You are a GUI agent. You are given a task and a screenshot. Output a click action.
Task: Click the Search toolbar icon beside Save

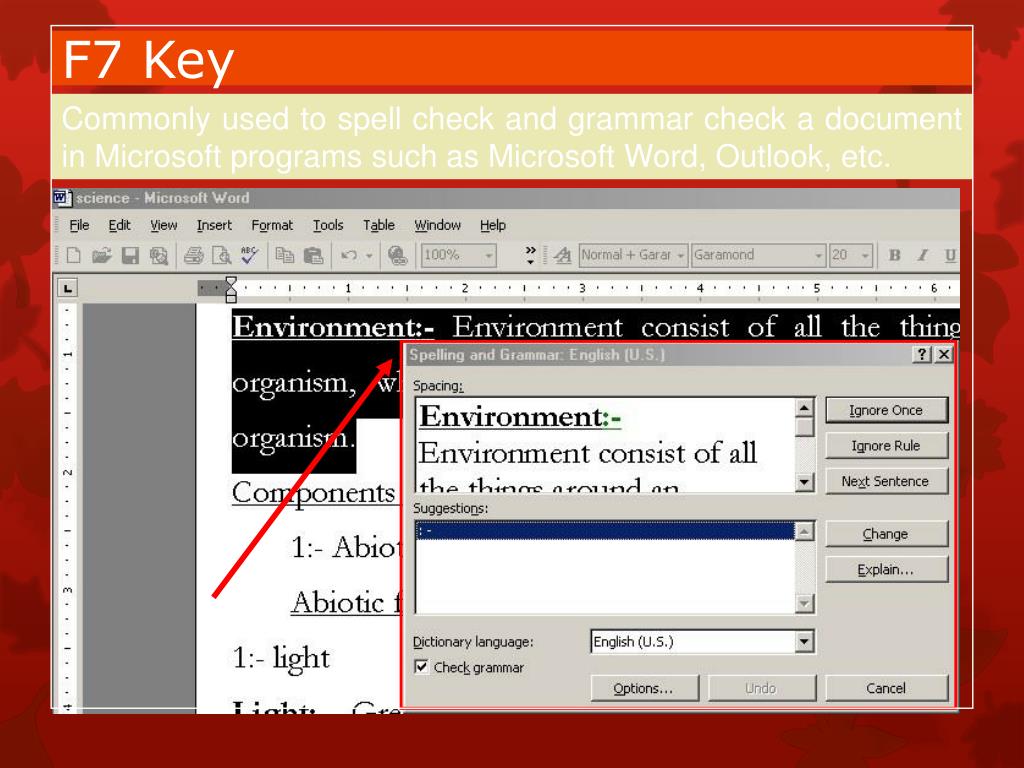pyautogui.click(x=159, y=255)
